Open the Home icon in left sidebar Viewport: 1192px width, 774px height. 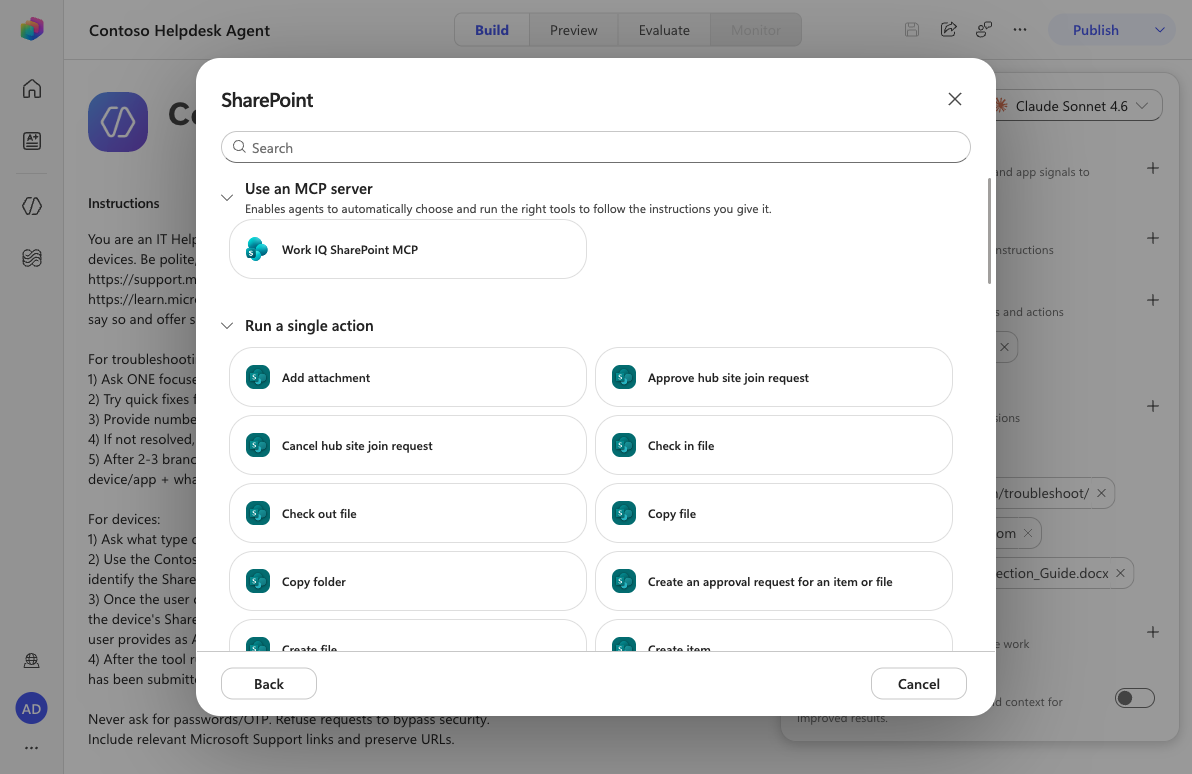(x=32, y=89)
